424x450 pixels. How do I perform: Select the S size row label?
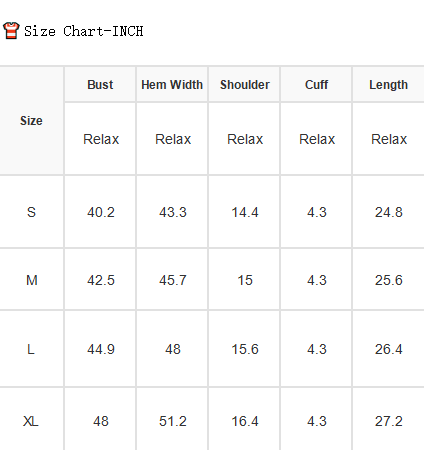31,212
